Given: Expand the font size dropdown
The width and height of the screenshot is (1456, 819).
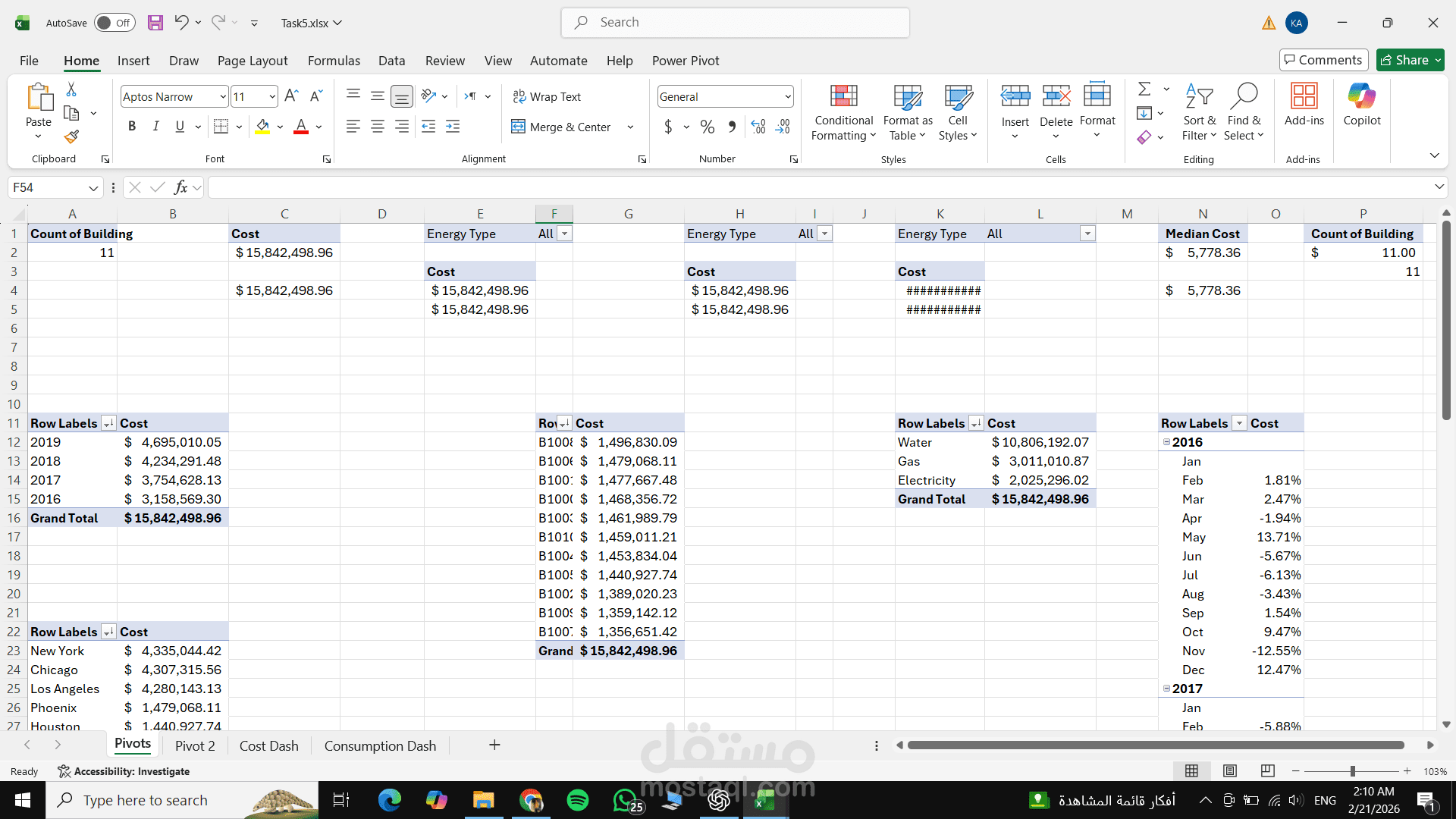Looking at the screenshot, I should (x=272, y=97).
